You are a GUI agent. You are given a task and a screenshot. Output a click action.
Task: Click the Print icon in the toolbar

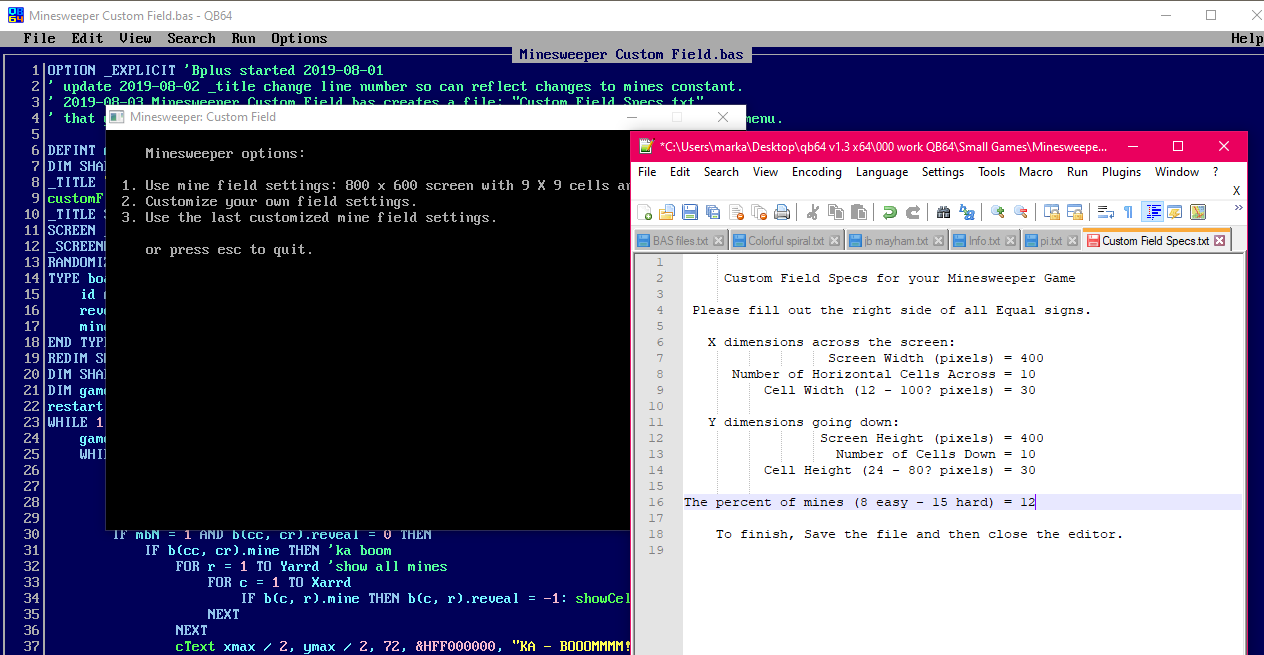click(x=782, y=212)
